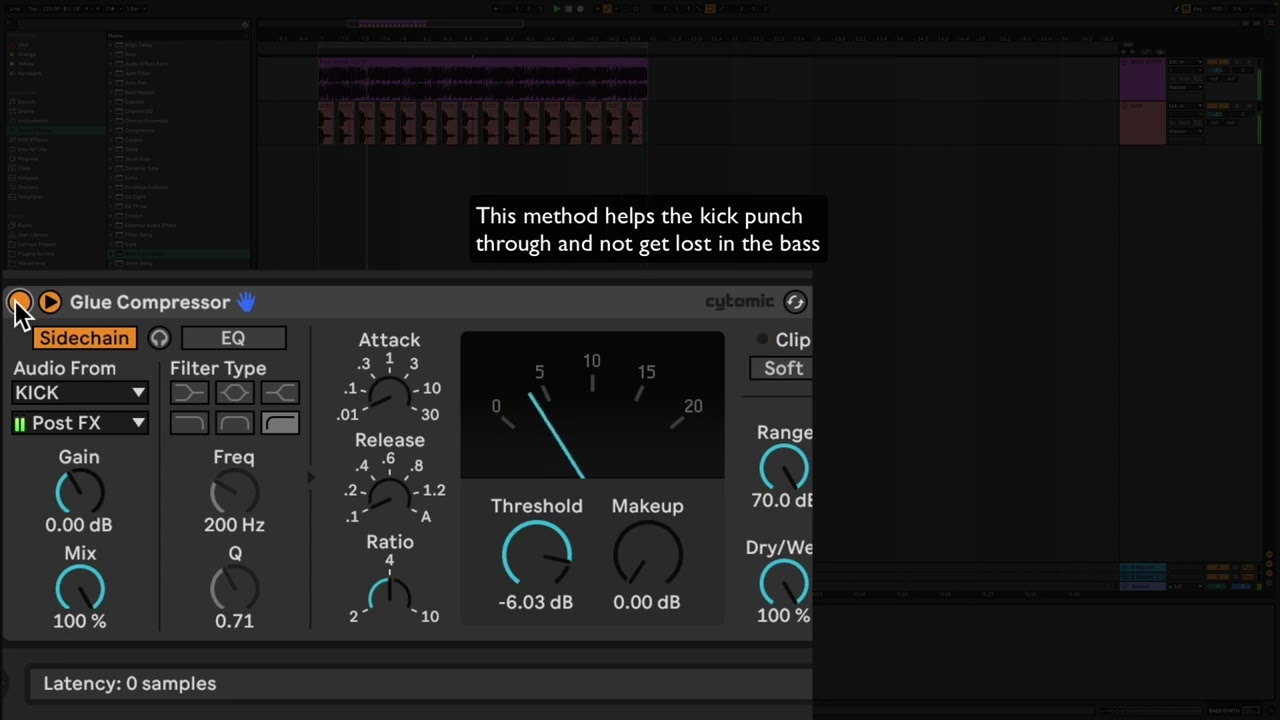Click the 0.71 Q value
This screenshot has width=1280, height=720.
tap(234, 621)
